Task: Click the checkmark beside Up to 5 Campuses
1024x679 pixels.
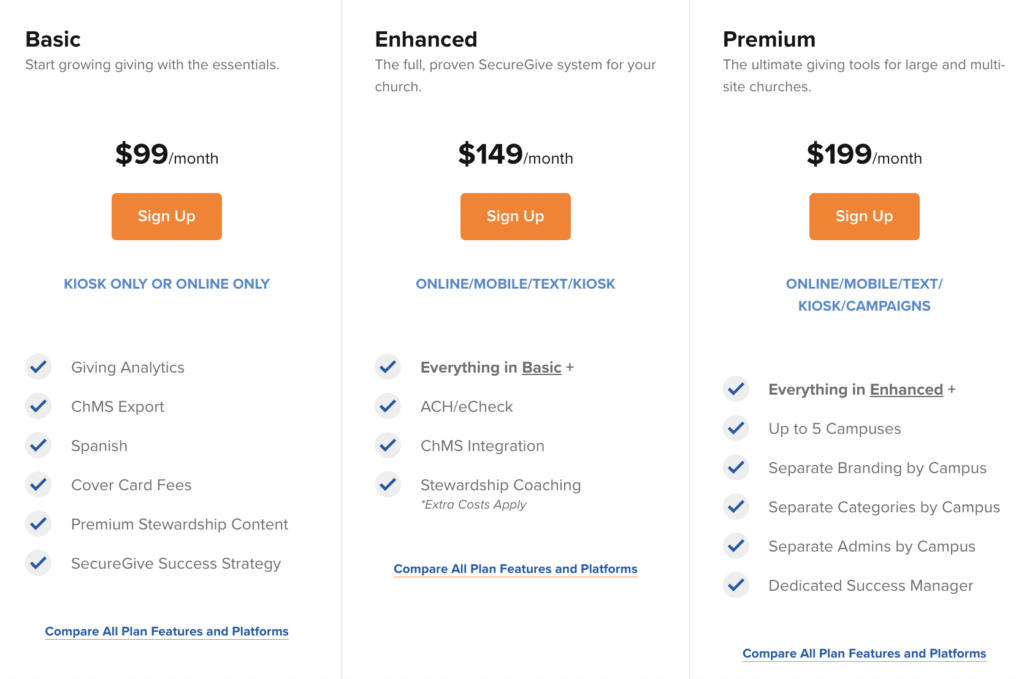Action: [x=736, y=428]
